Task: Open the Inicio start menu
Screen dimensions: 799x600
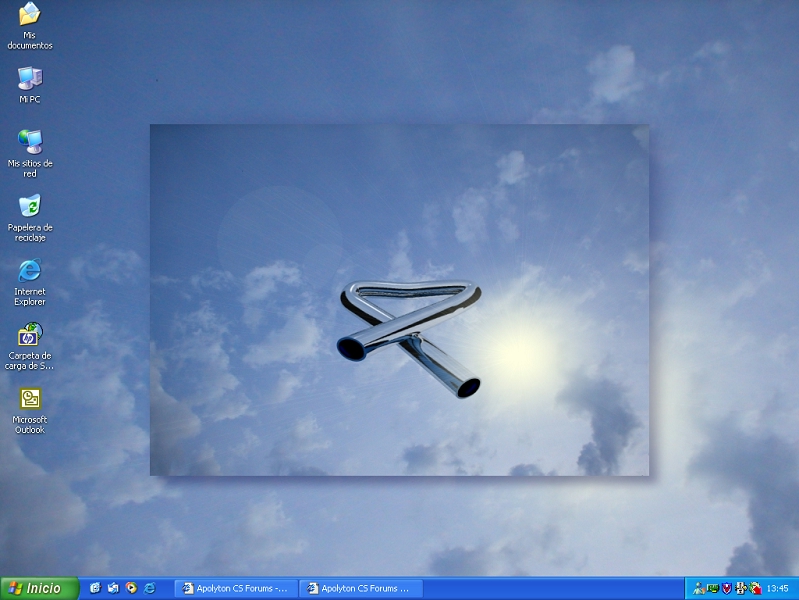Action: click(x=35, y=588)
